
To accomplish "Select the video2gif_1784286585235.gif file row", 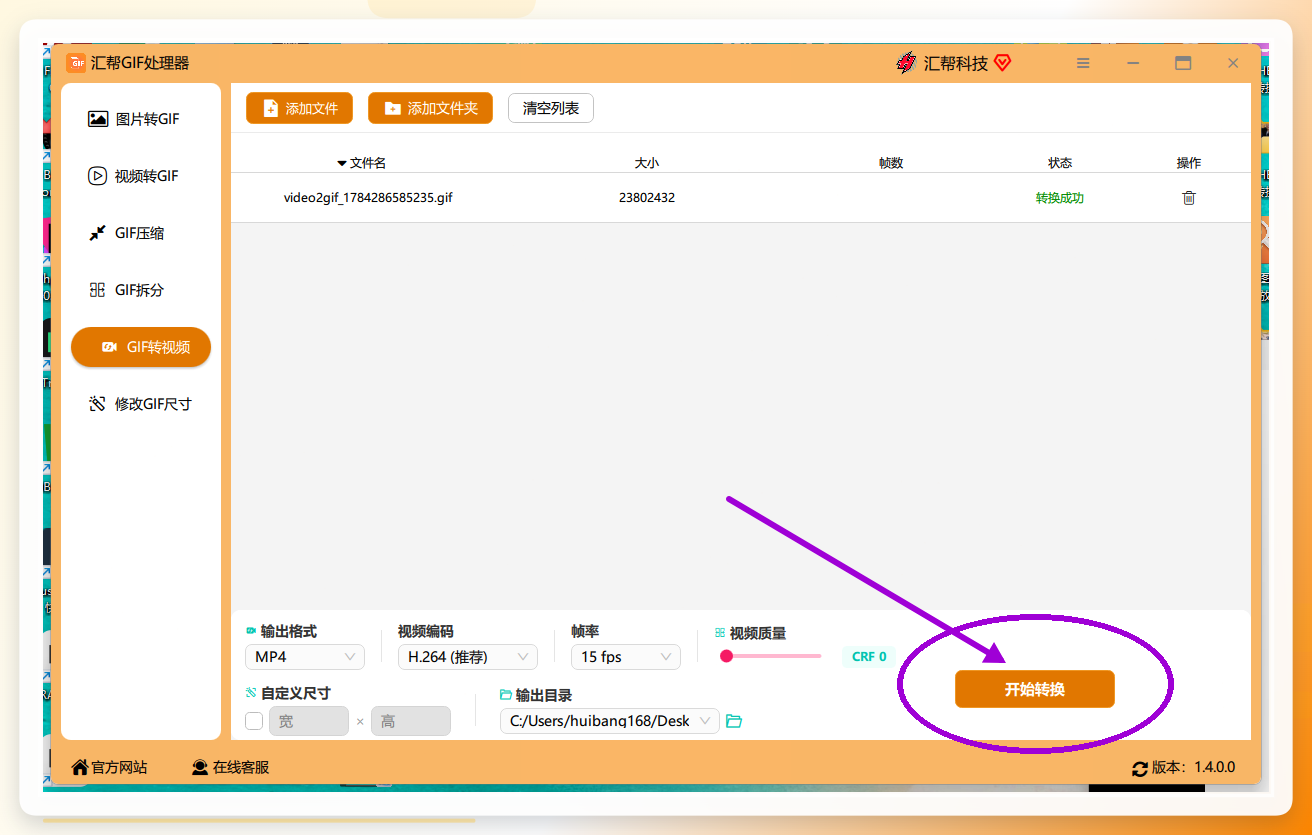I will pos(741,198).
